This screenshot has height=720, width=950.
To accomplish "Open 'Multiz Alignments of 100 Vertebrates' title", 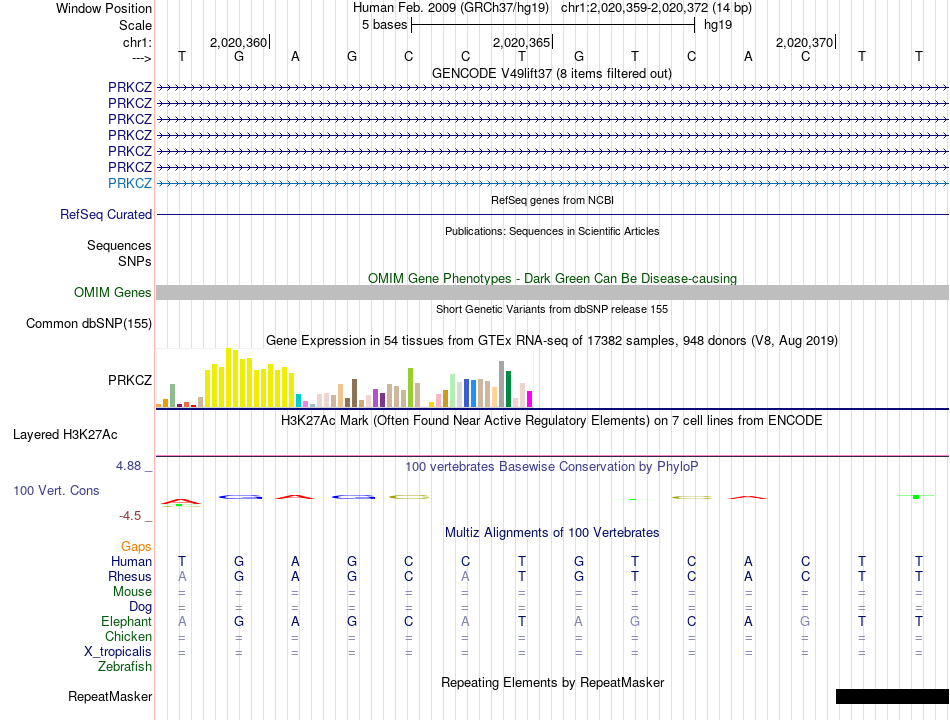I will click(x=552, y=533).
